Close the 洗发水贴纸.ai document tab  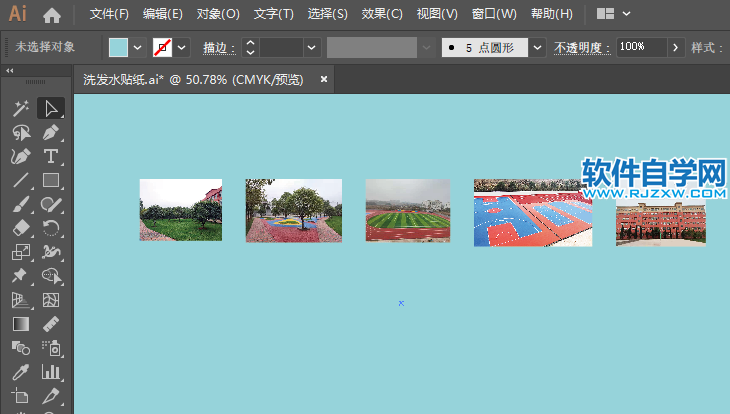324,80
